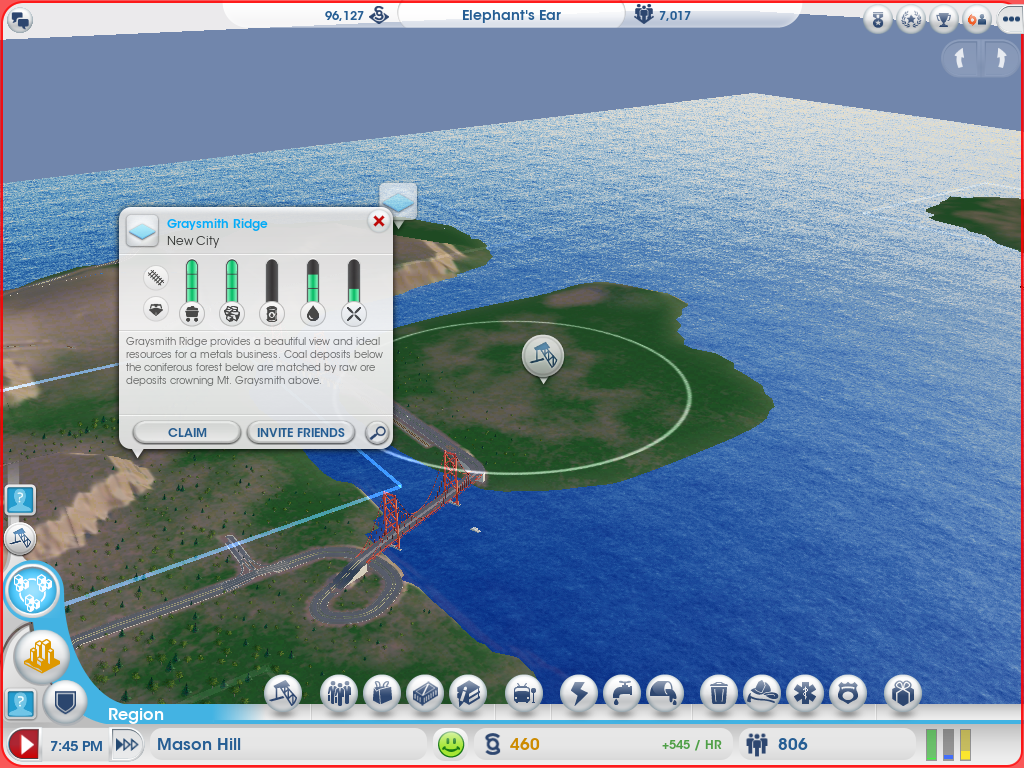Viewport: 1024px width, 768px height.
Task: Click the CLAIM button
Action: click(187, 432)
